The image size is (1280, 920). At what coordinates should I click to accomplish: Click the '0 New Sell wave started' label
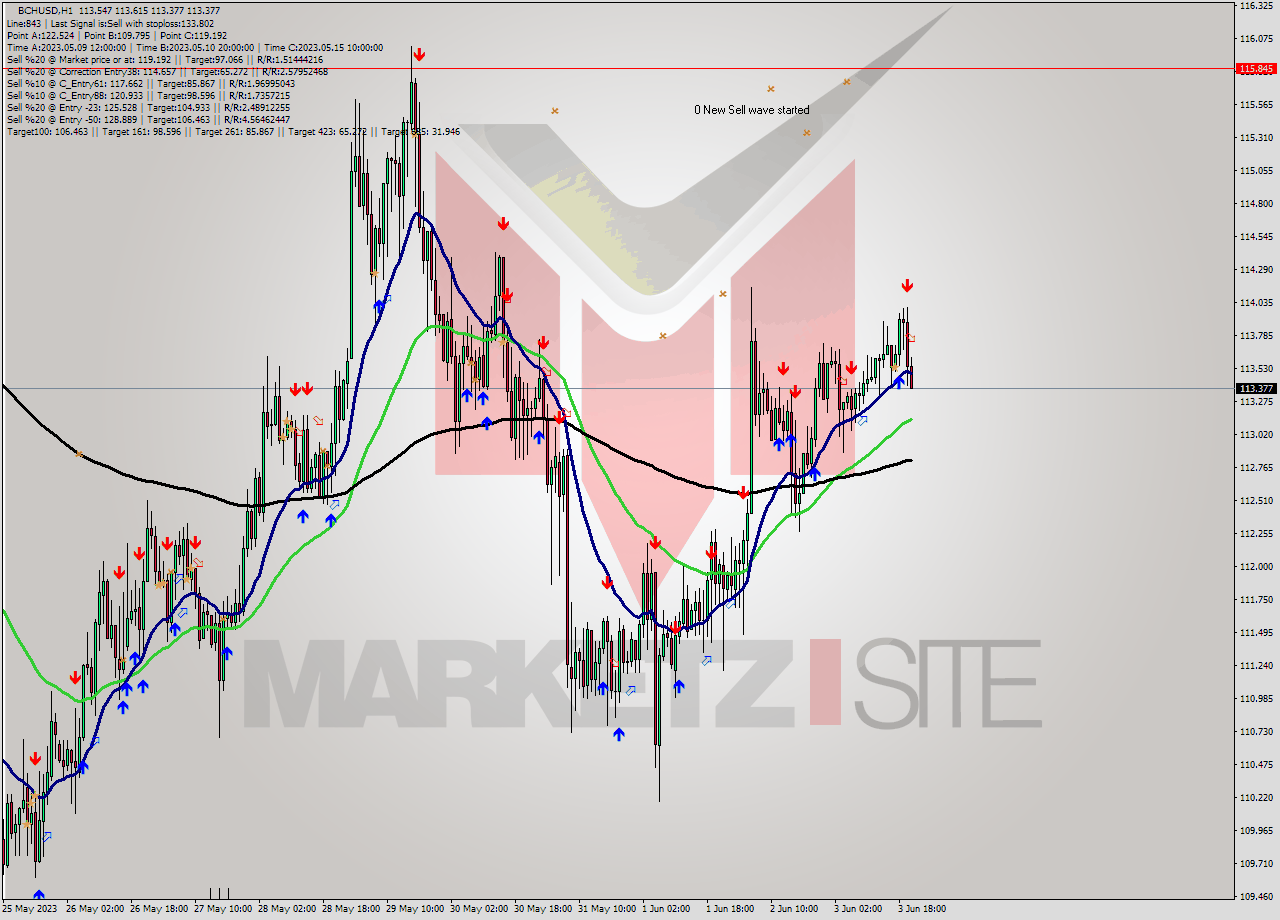tap(752, 110)
